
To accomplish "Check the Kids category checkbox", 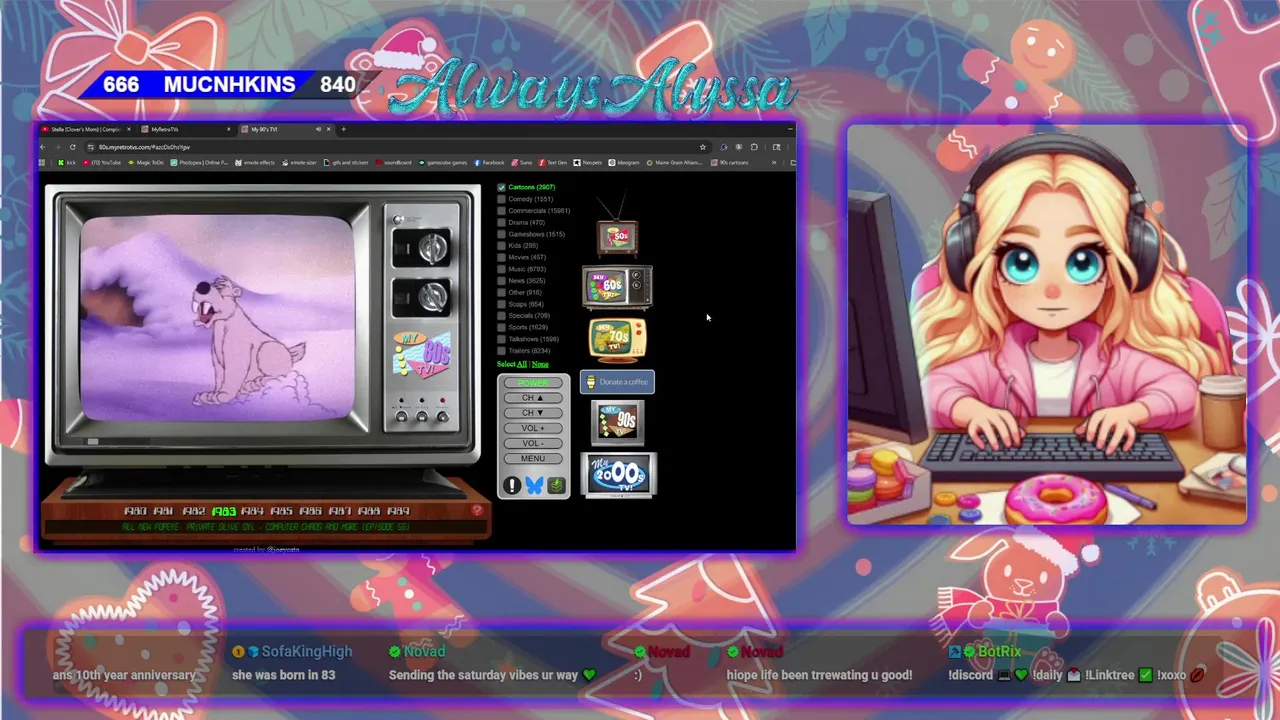I will (x=502, y=245).
